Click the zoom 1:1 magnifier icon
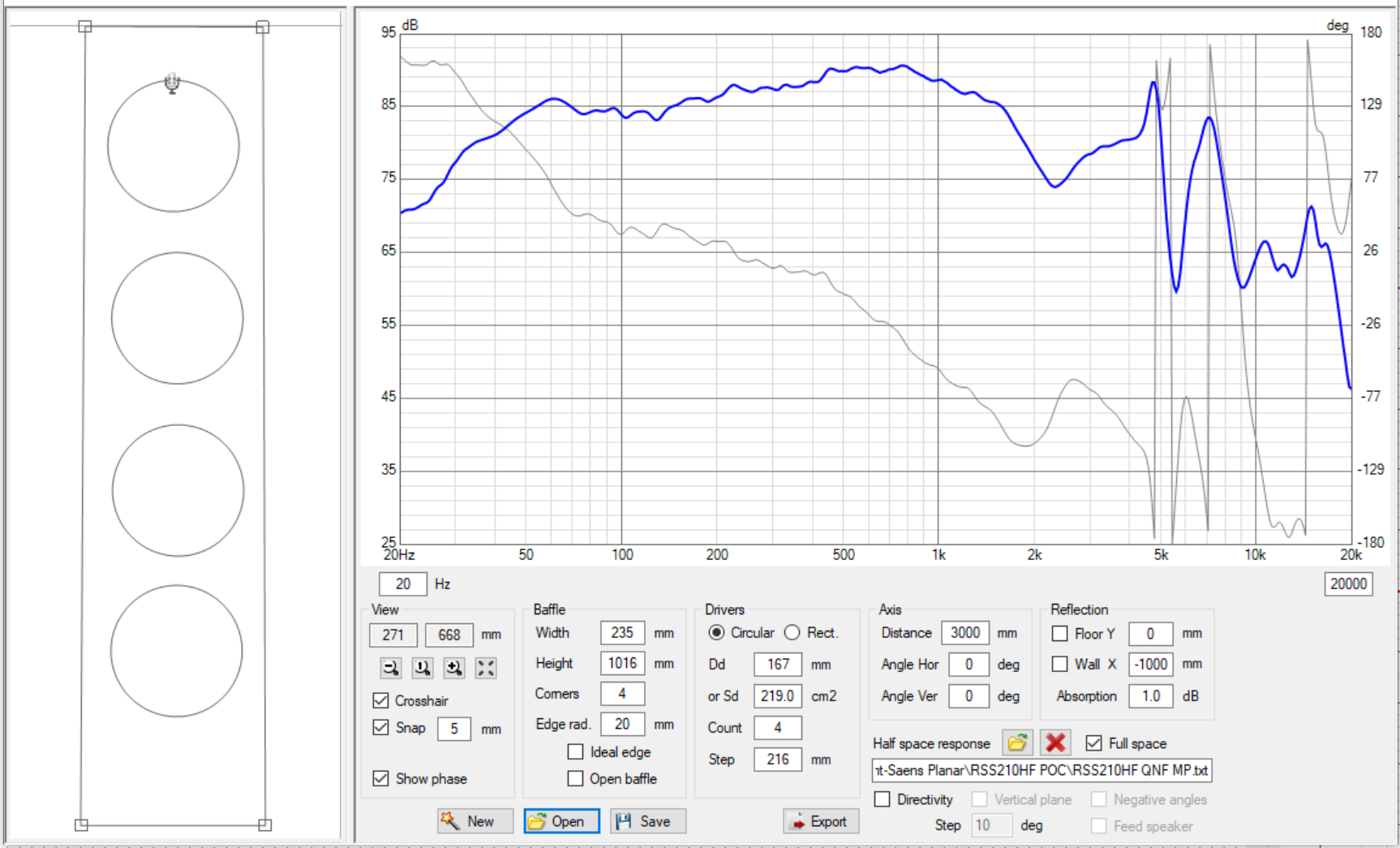Image resolution: width=1400 pixels, height=848 pixels. (422, 668)
